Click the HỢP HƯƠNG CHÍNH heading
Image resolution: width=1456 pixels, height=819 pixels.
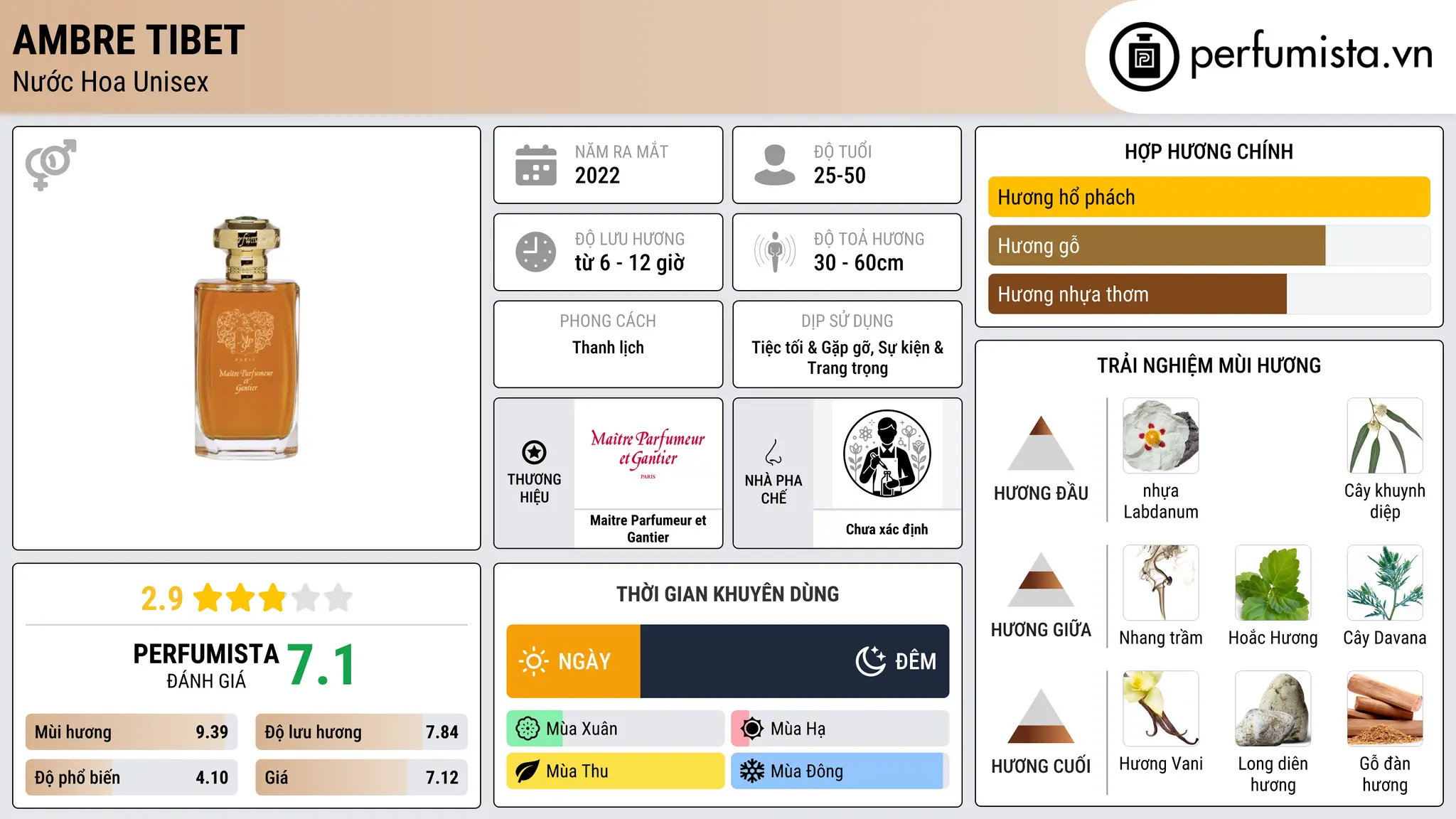pos(1209,151)
